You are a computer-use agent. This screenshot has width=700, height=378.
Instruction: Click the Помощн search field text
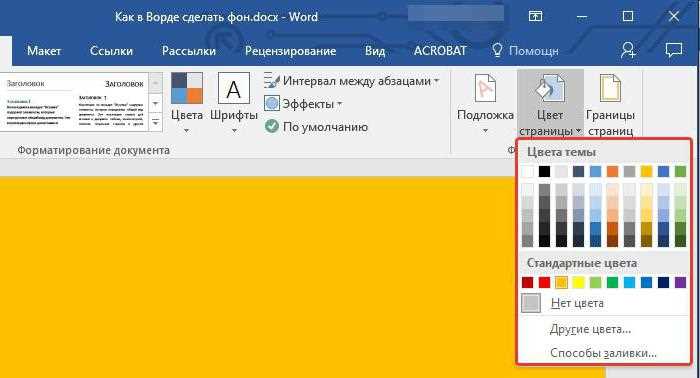(533, 51)
